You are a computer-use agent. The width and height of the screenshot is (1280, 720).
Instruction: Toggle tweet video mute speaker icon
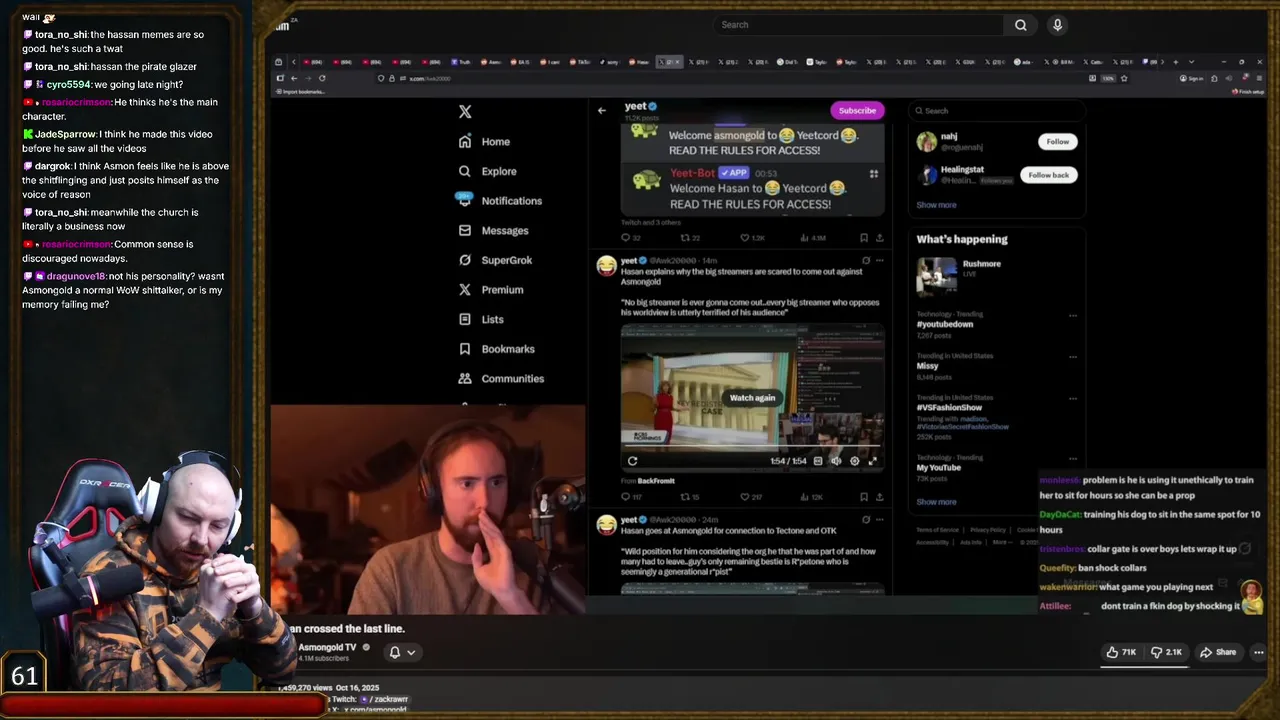pyautogui.click(x=836, y=461)
